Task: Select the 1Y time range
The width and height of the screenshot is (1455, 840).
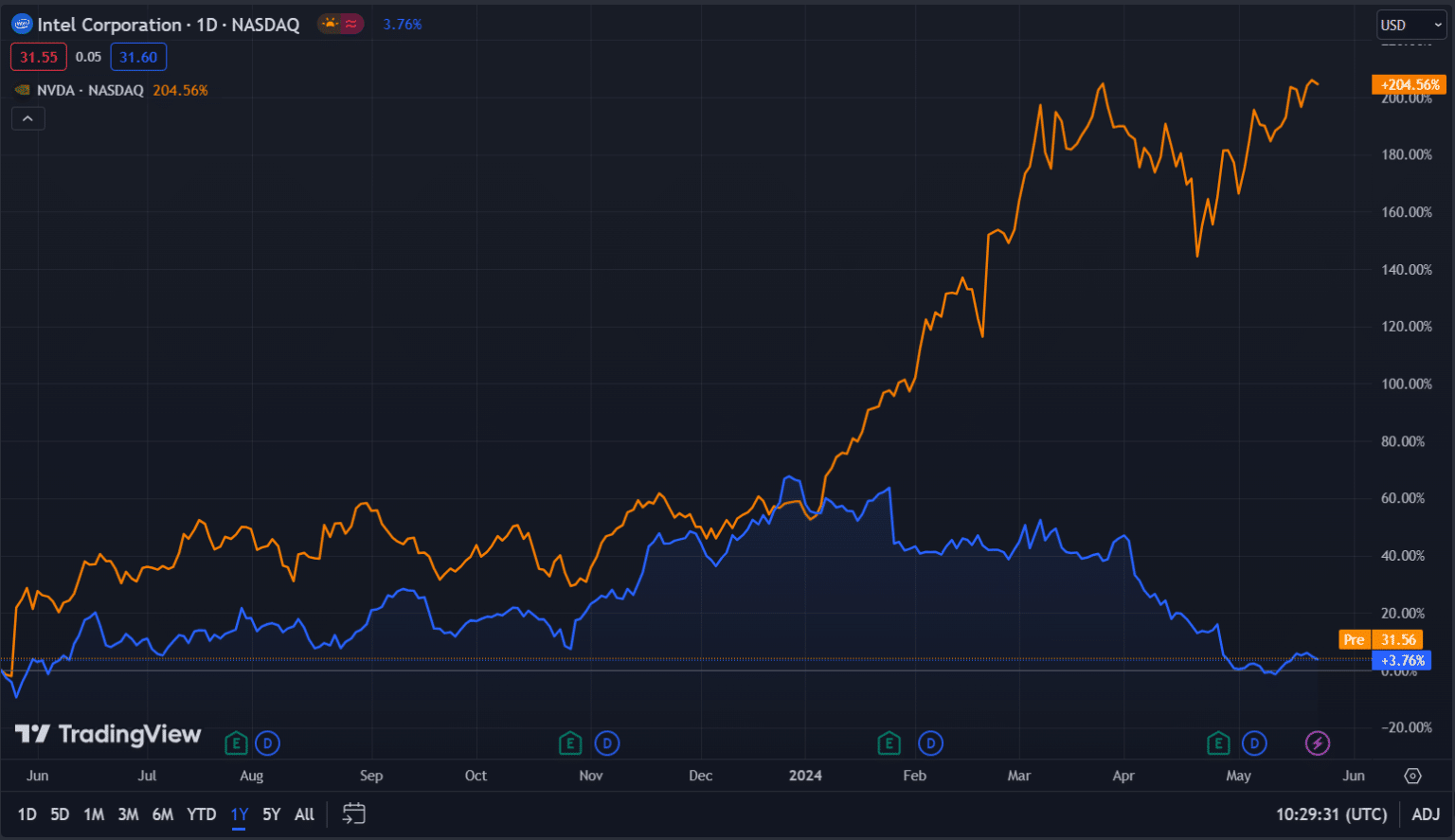Action: pyautogui.click(x=240, y=814)
